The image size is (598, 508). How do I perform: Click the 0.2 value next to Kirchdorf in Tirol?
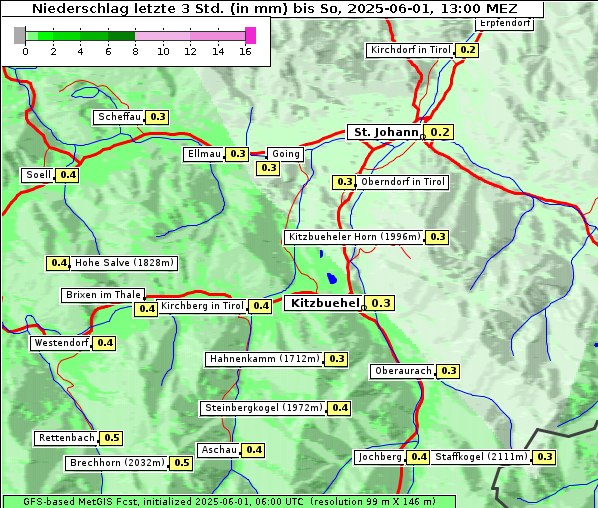[x=467, y=50]
